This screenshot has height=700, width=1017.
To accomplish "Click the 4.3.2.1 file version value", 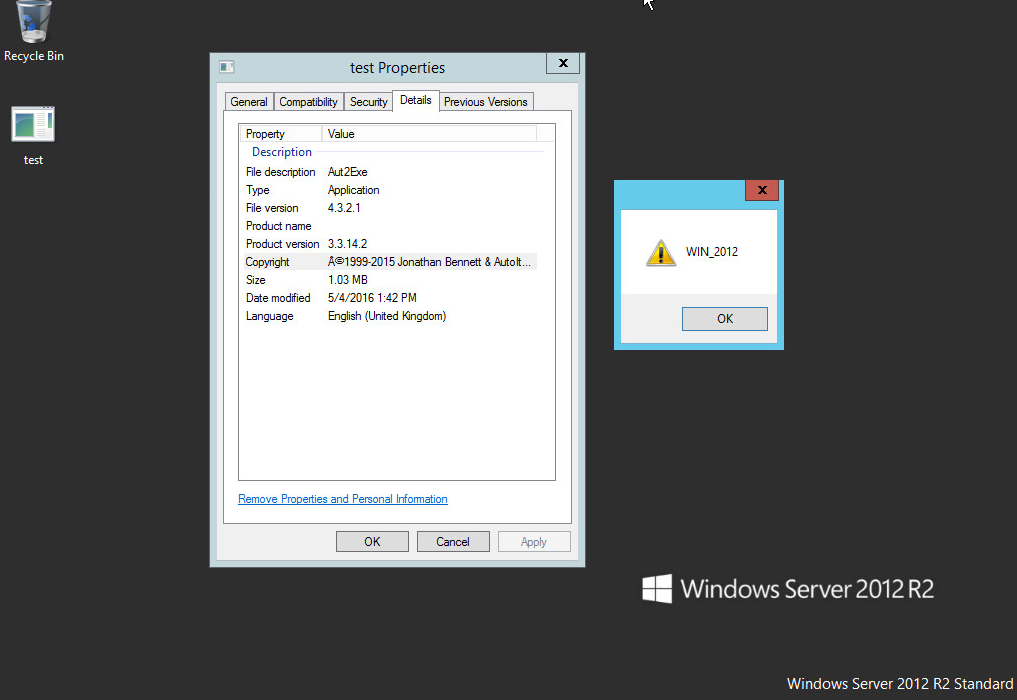I will (344, 208).
